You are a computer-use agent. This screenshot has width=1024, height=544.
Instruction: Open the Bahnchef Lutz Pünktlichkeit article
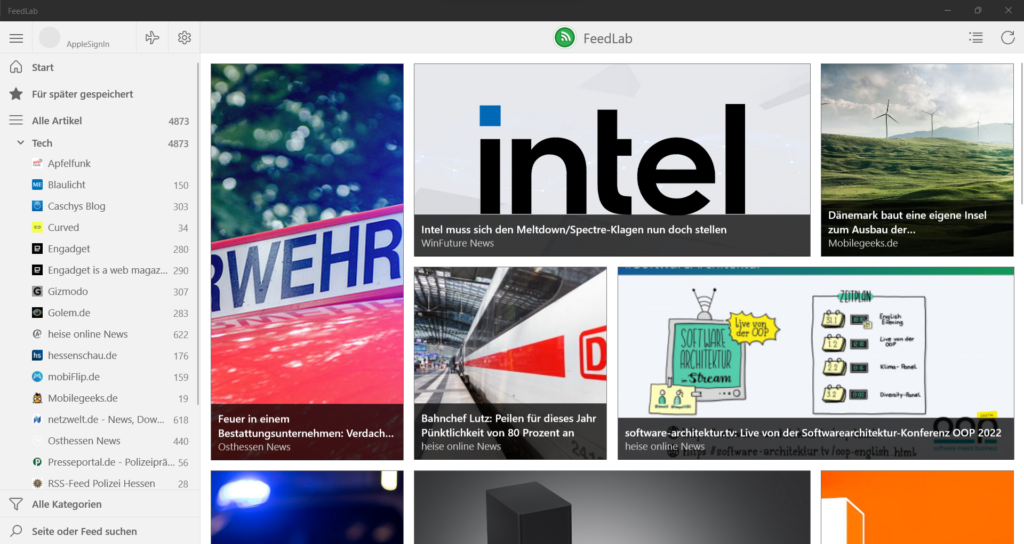coord(510,363)
